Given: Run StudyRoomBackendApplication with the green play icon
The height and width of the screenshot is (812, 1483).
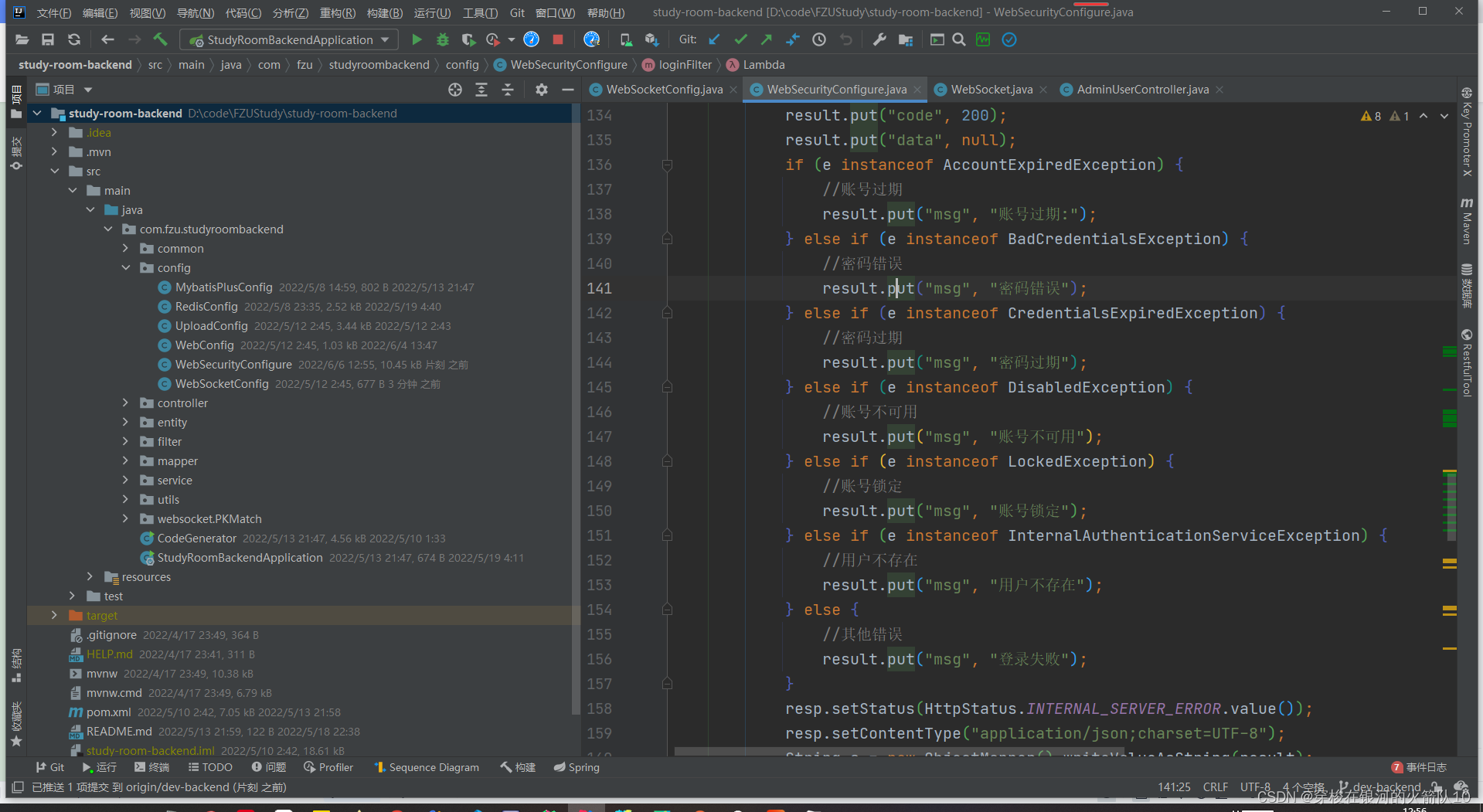Looking at the screenshot, I should point(417,39).
